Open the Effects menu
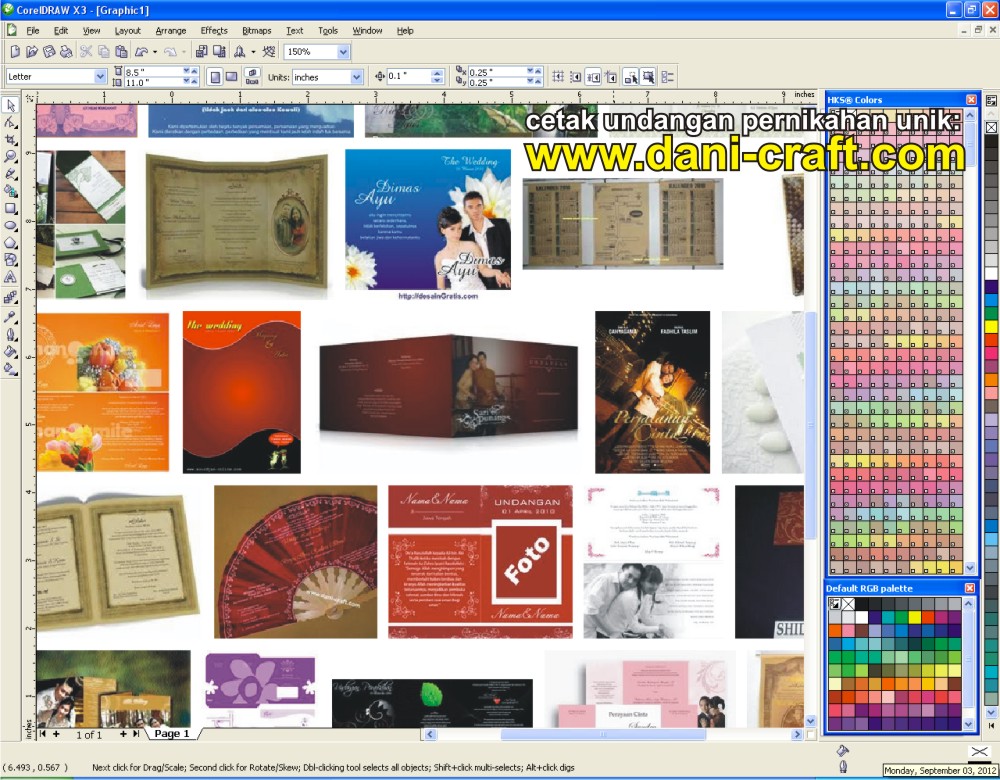This screenshot has height=780, width=1000. (x=214, y=31)
